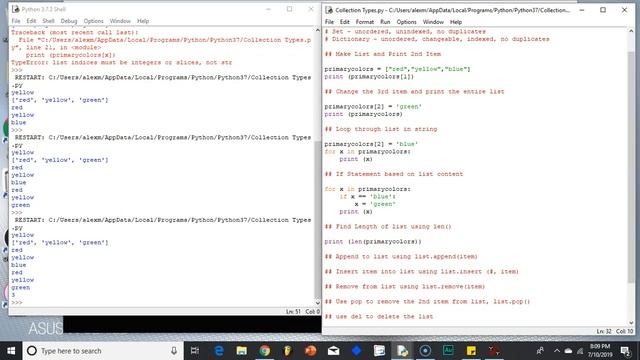Activate the microphone icon in search box
This screenshot has height=360, width=640.
(174, 351)
